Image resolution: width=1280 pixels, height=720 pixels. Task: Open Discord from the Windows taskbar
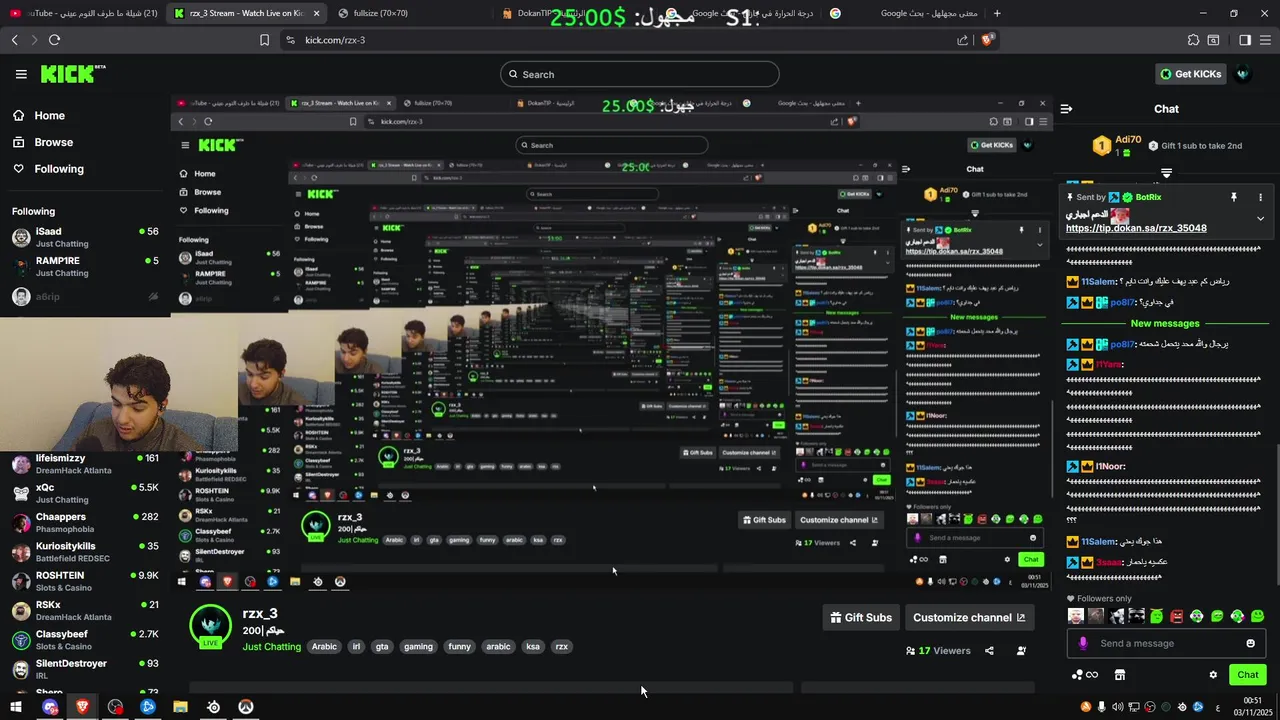(x=50, y=707)
